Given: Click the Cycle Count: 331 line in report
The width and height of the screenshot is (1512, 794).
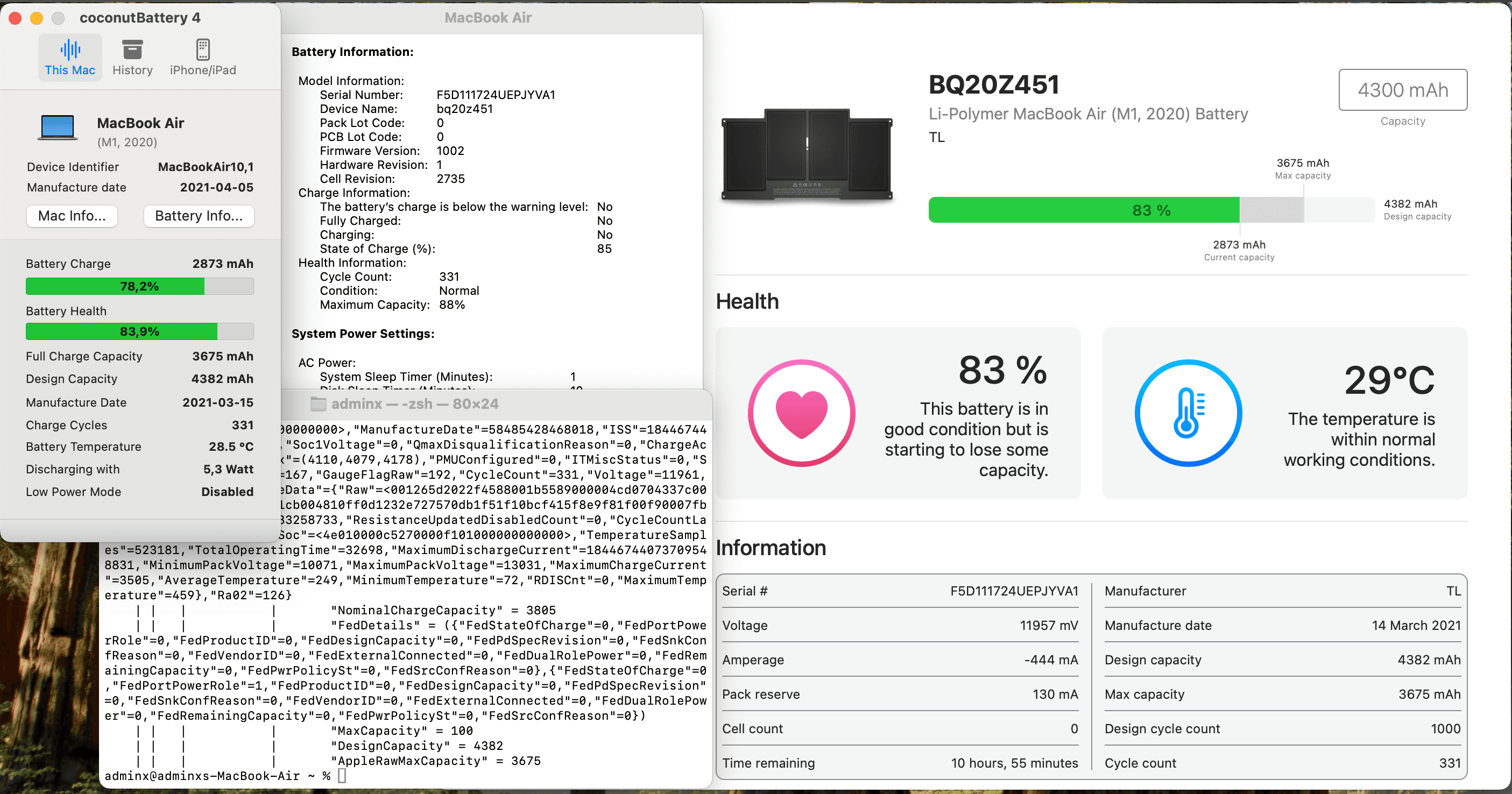Looking at the screenshot, I should [390, 277].
